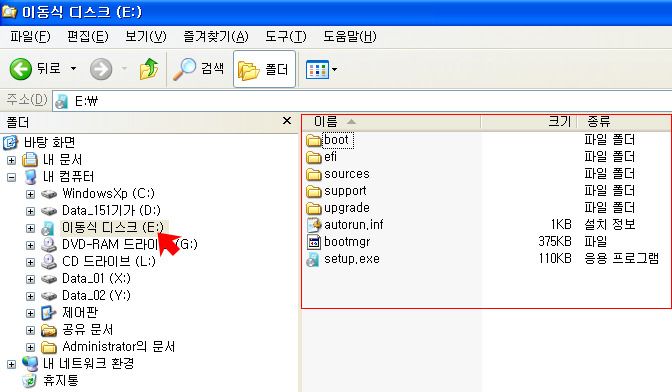The height and width of the screenshot is (392, 672).
Task: Click the Data_151기가 (D:) drive icon
Action: pyautogui.click(x=49, y=211)
